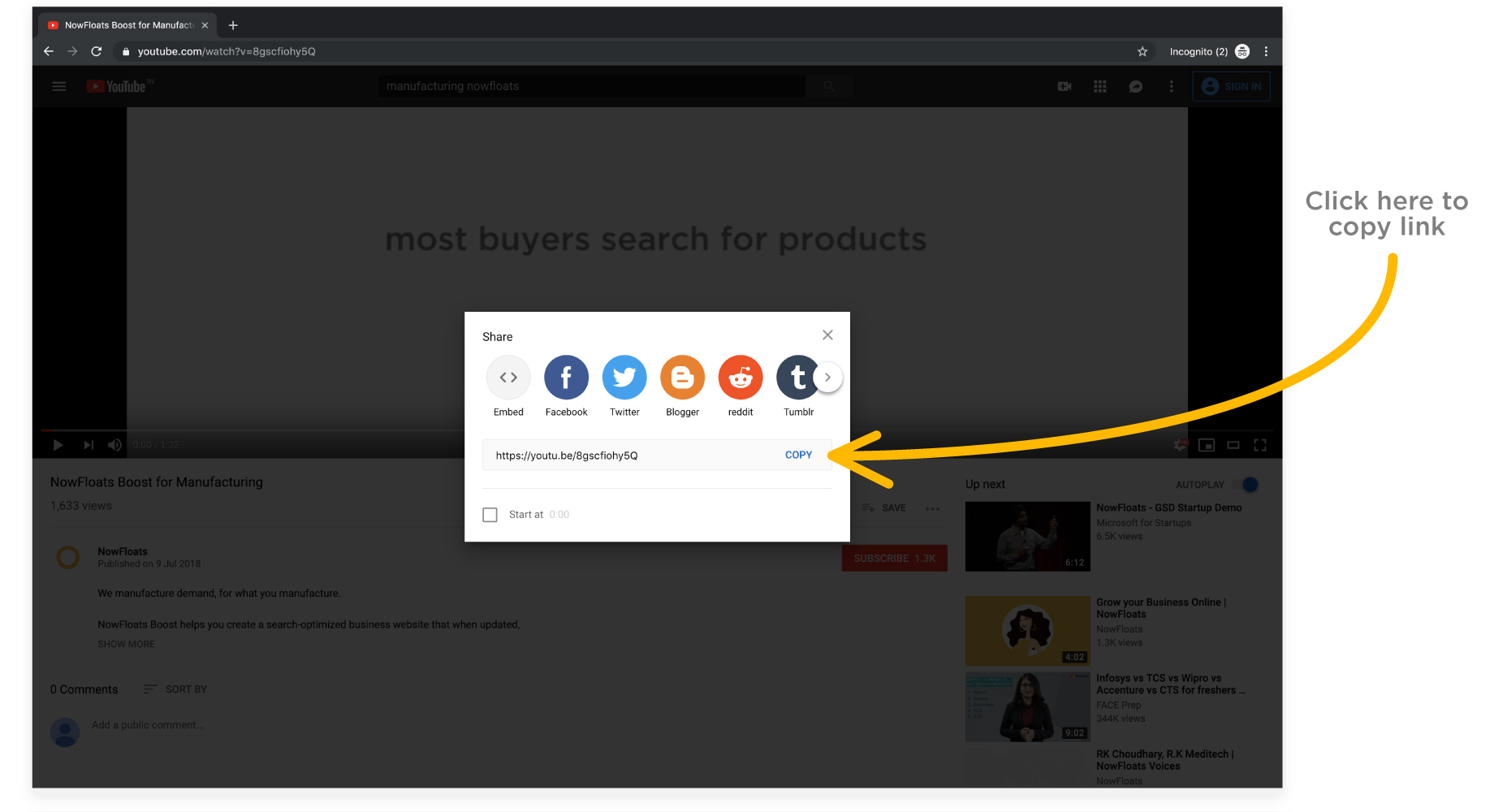This screenshot has height=812, width=1490.
Task: Go forward in browser
Action: coord(72,51)
